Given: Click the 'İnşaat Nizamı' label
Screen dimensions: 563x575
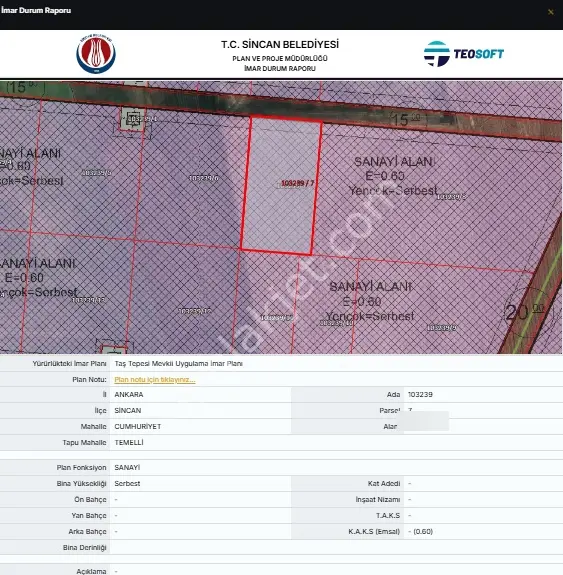Looking at the screenshot, I should coord(378,500).
